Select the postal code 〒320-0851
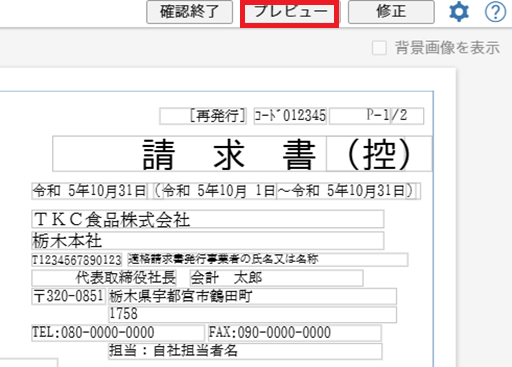 pos(69,296)
